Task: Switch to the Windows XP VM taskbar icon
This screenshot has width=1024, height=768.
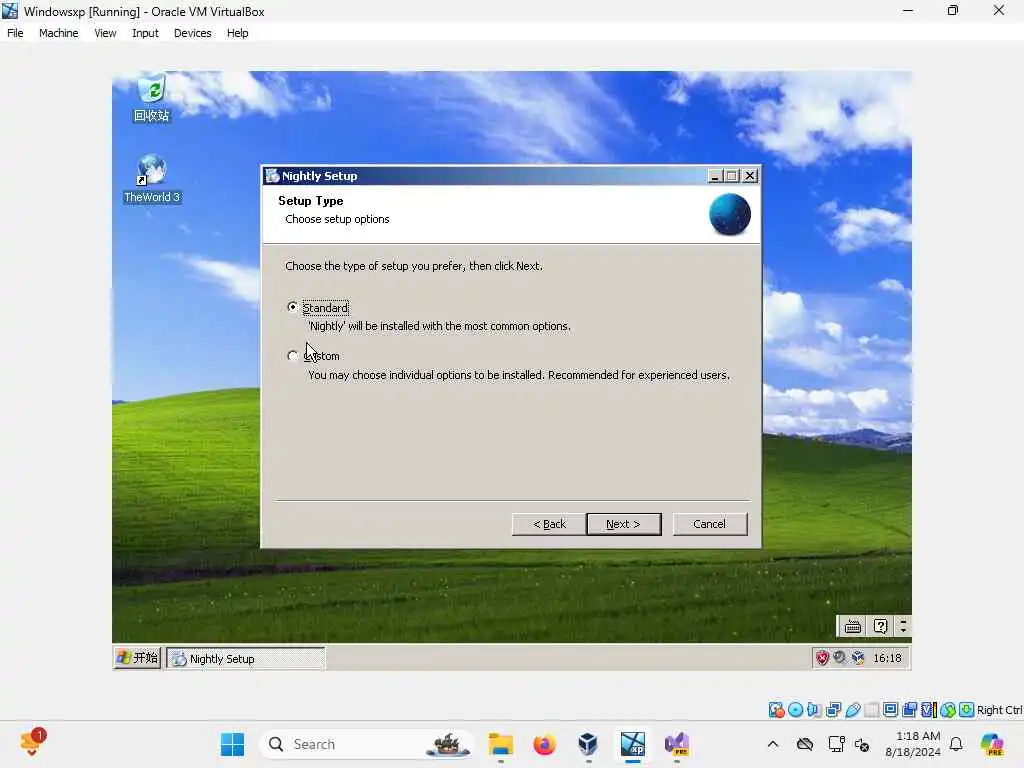Action: [632, 744]
